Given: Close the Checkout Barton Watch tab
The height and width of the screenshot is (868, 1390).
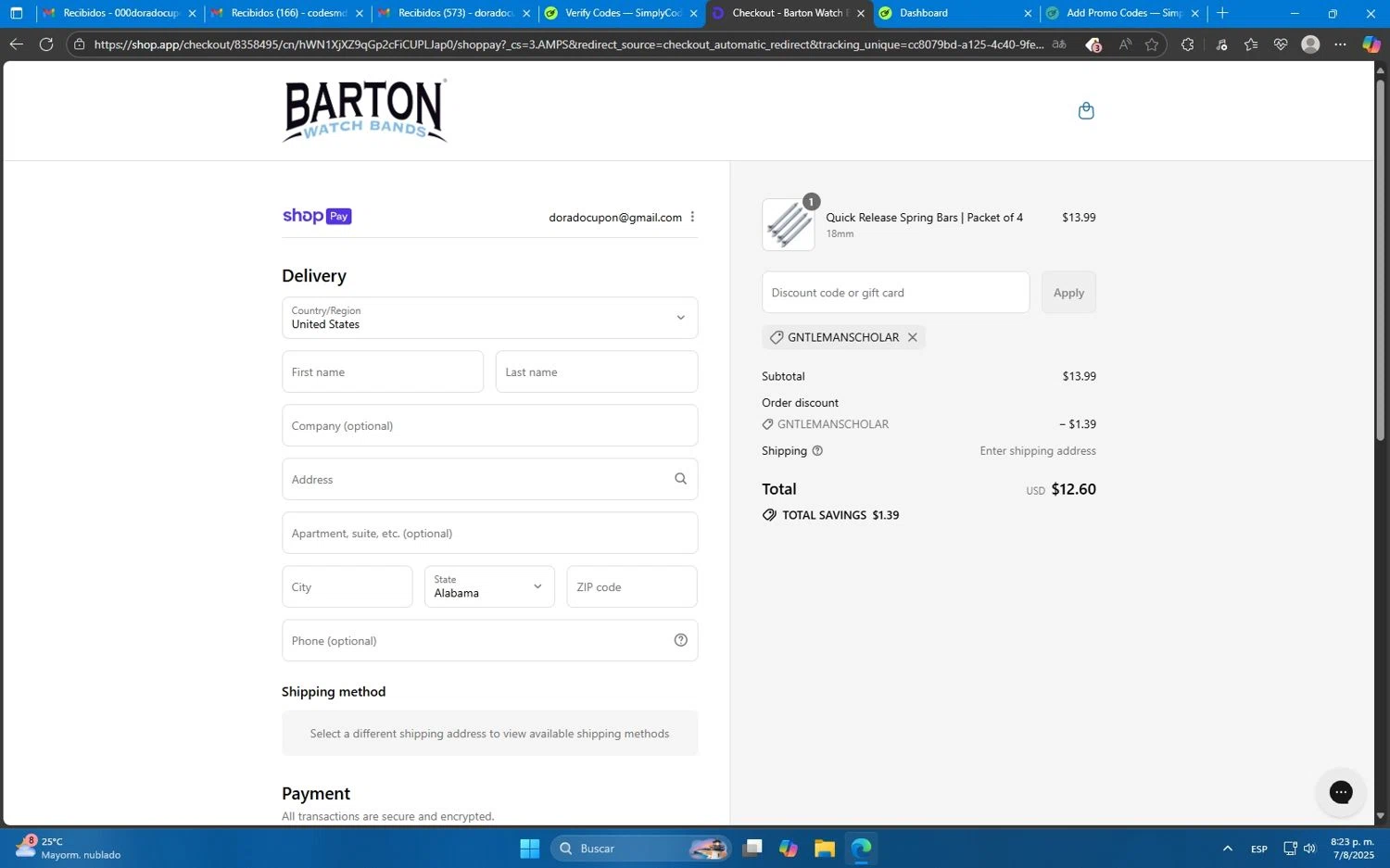Looking at the screenshot, I should pos(861,13).
